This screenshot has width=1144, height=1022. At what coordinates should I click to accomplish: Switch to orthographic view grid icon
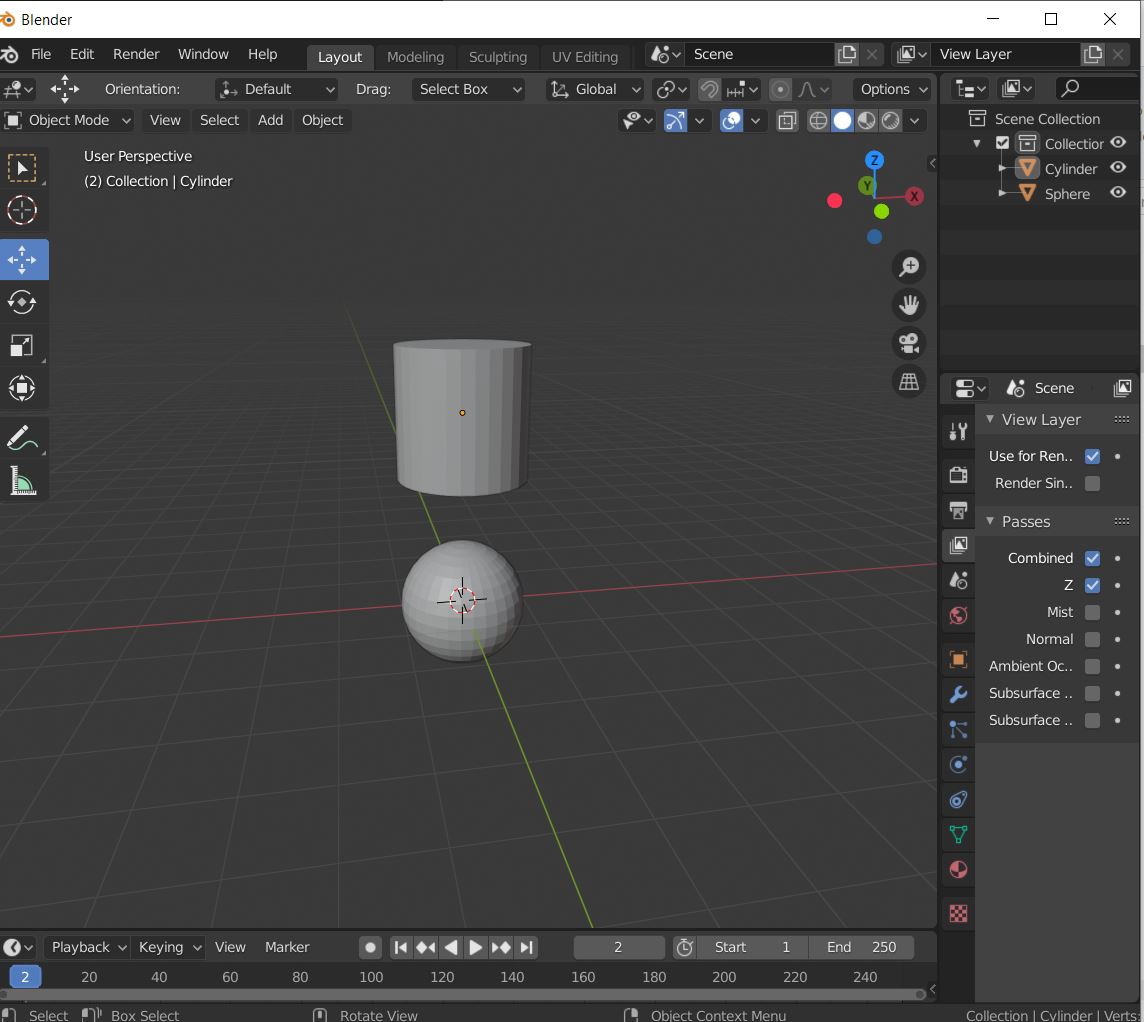pyautogui.click(x=909, y=381)
